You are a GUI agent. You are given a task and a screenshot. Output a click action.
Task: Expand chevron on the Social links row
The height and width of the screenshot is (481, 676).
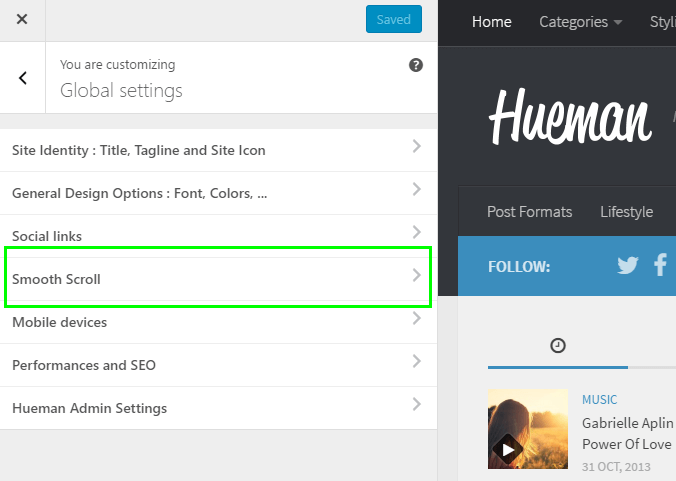416,232
